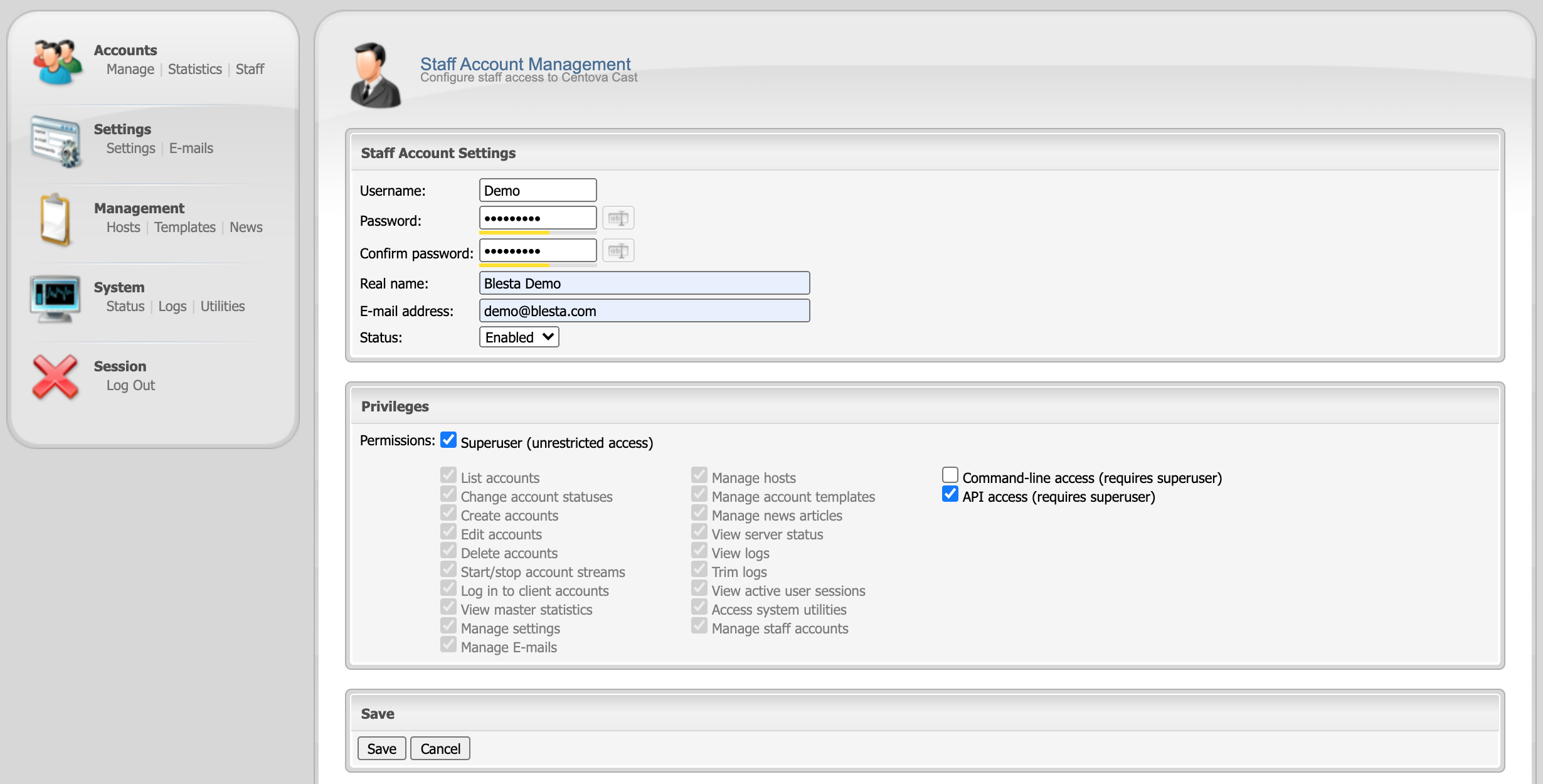Image resolution: width=1543 pixels, height=784 pixels.
Task: Click the Log Out link
Action: (x=130, y=385)
